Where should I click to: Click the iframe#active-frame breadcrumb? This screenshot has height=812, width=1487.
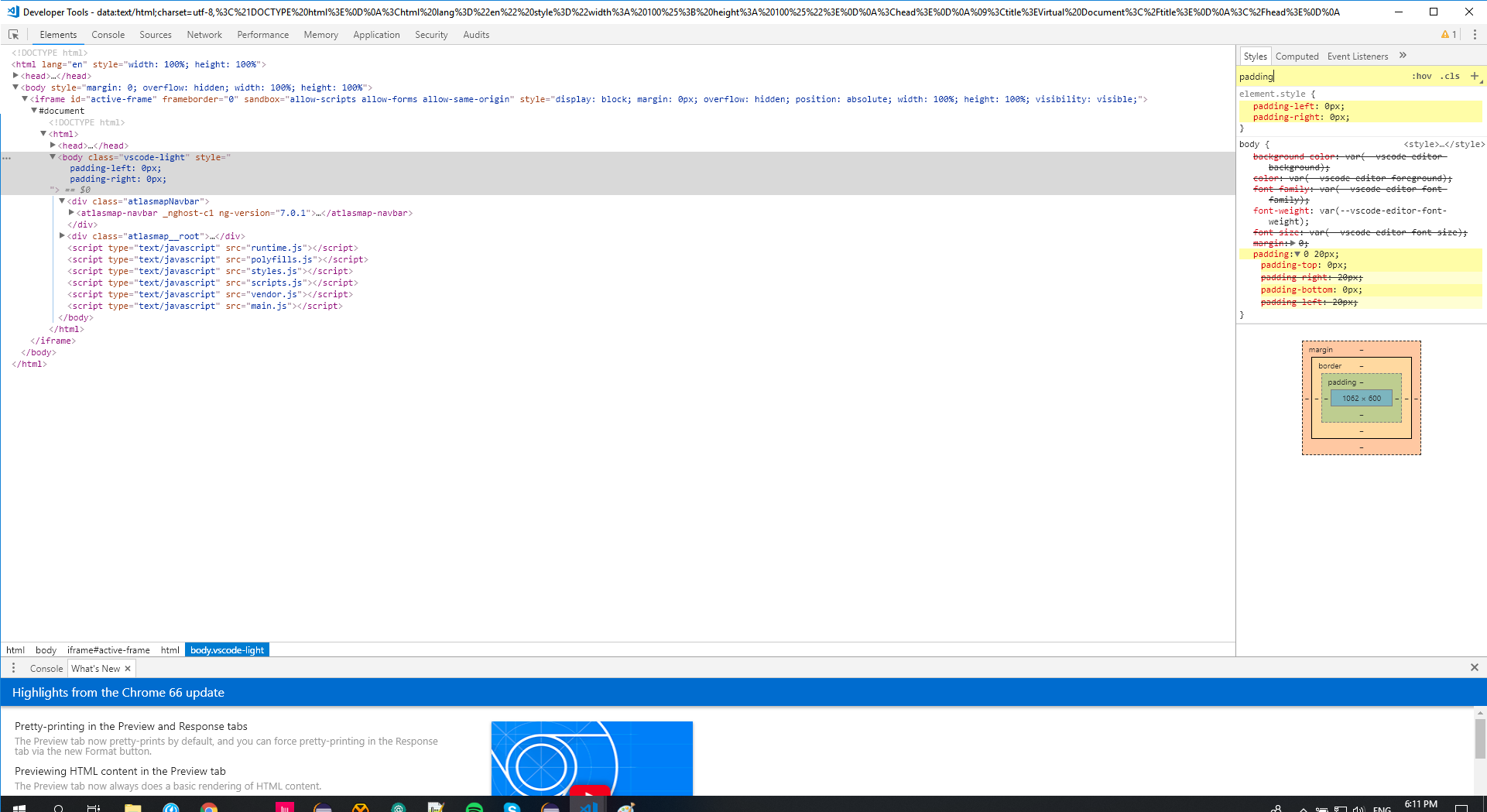click(108, 650)
